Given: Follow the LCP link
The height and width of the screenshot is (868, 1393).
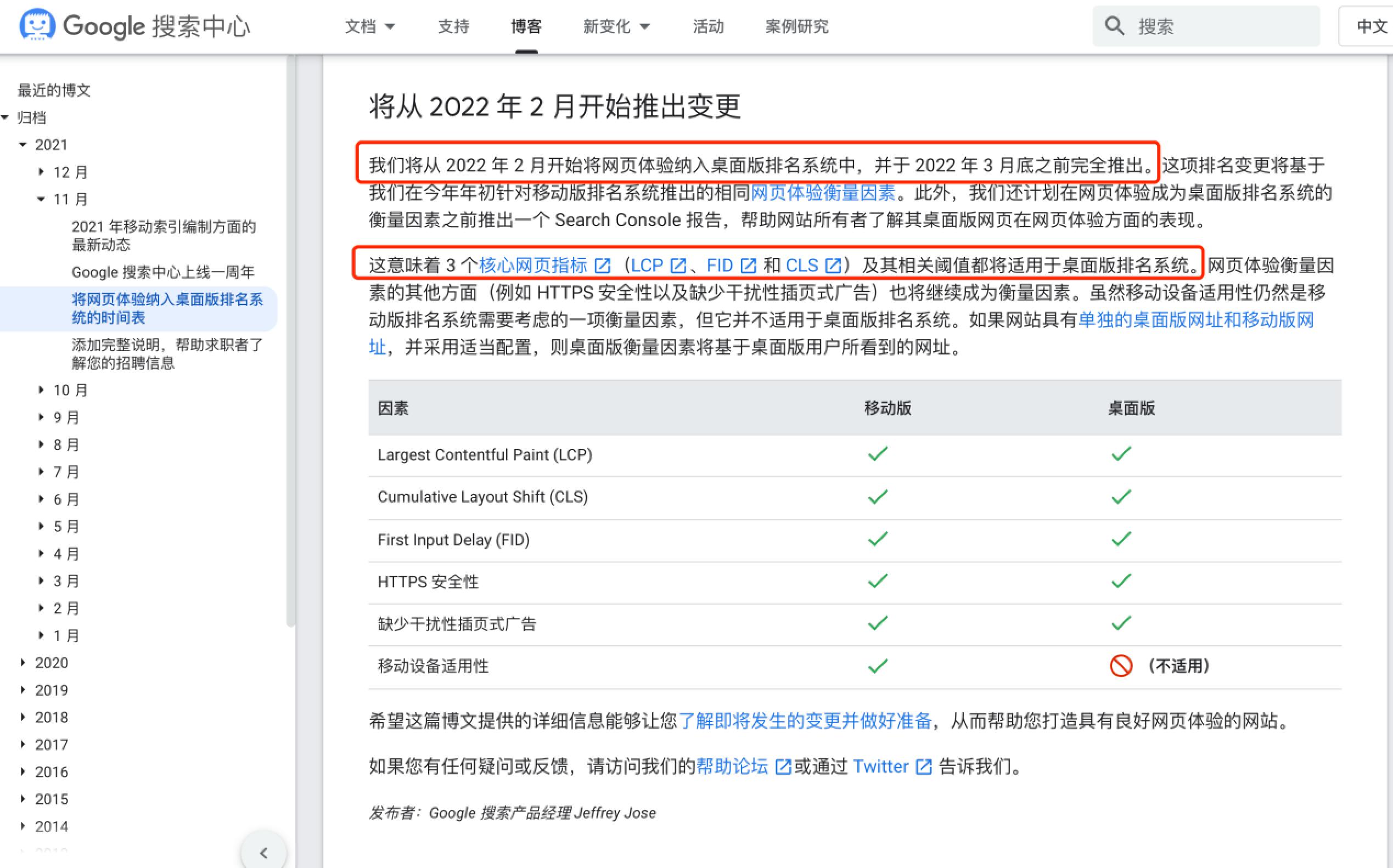Looking at the screenshot, I should 647,265.
